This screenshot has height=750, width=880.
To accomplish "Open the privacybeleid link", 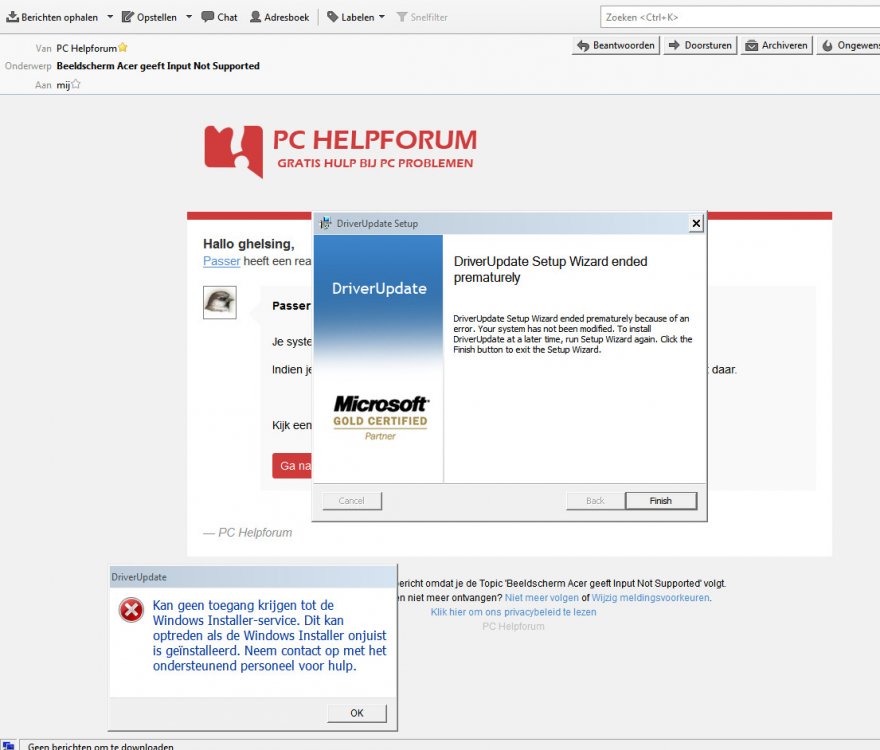I will (x=514, y=612).
